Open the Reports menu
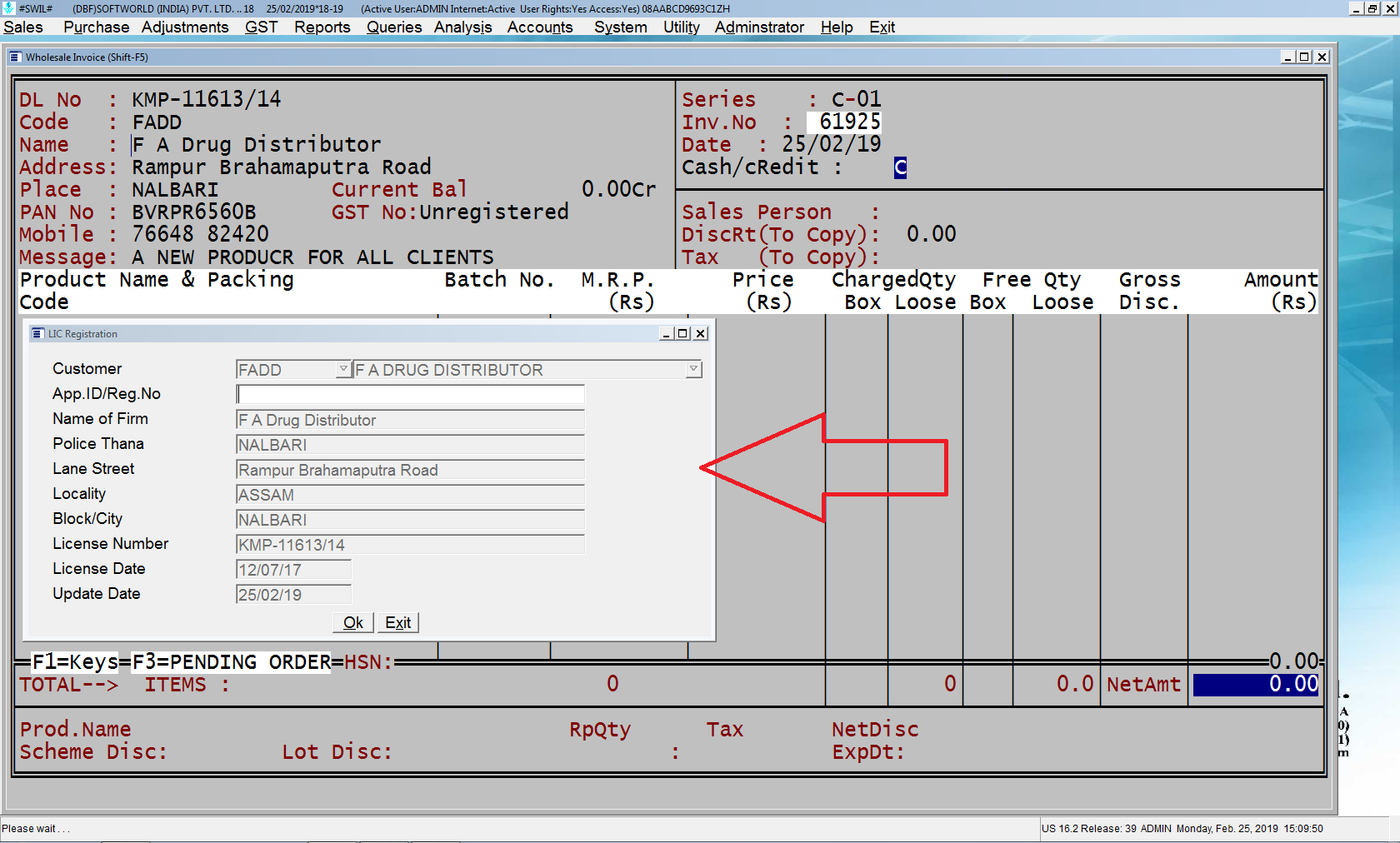 click(x=322, y=27)
